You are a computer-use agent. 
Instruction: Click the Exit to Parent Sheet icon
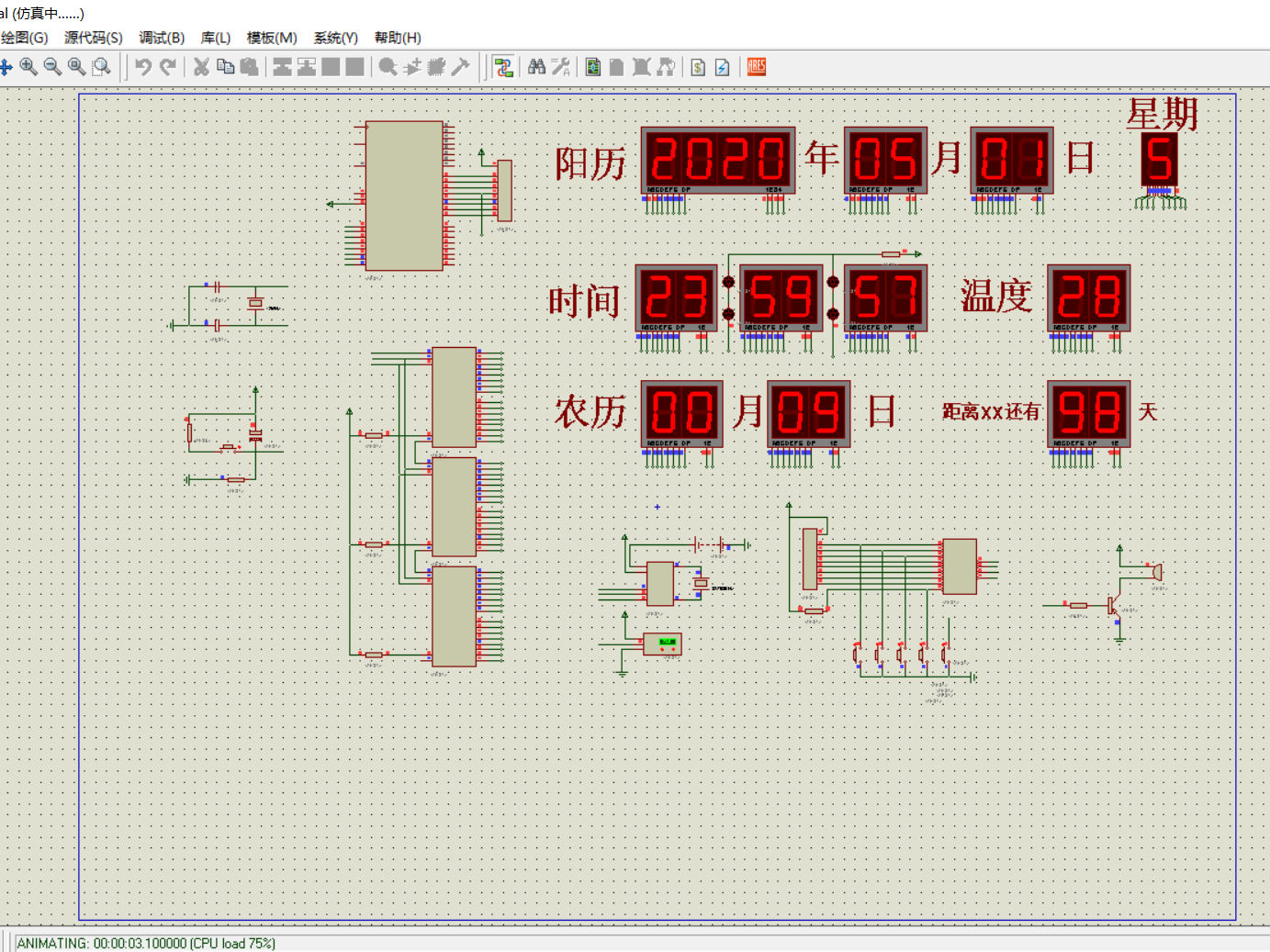pyautogui.click(x=666, y=67)
